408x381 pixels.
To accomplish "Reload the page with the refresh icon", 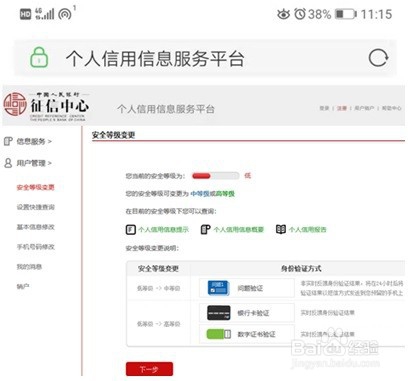I will 378,58.
